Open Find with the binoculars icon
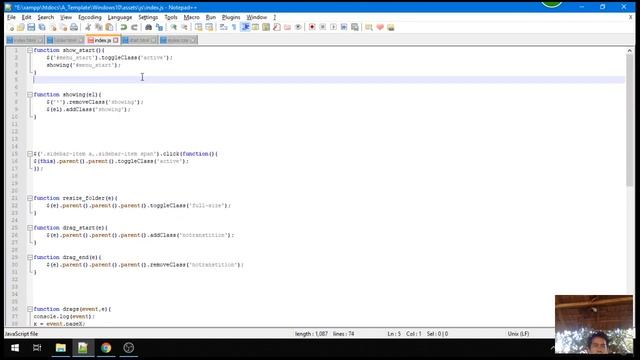 click(x=149, y=27)
